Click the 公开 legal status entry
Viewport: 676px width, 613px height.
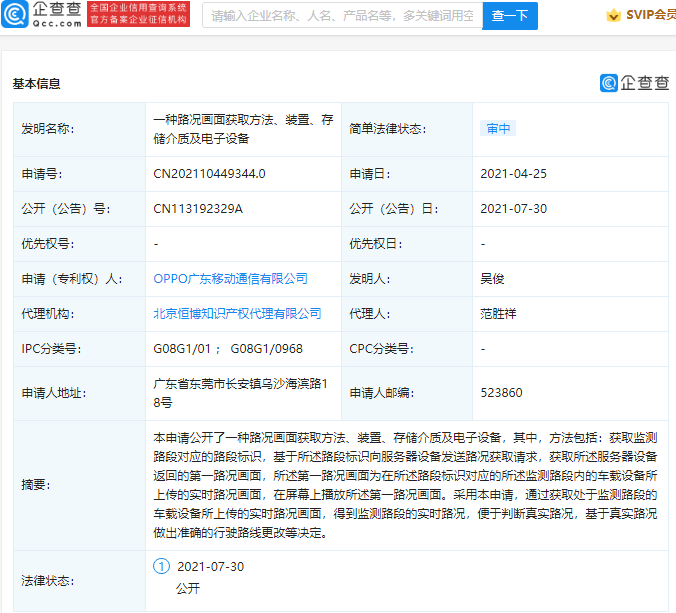[188, 588]
